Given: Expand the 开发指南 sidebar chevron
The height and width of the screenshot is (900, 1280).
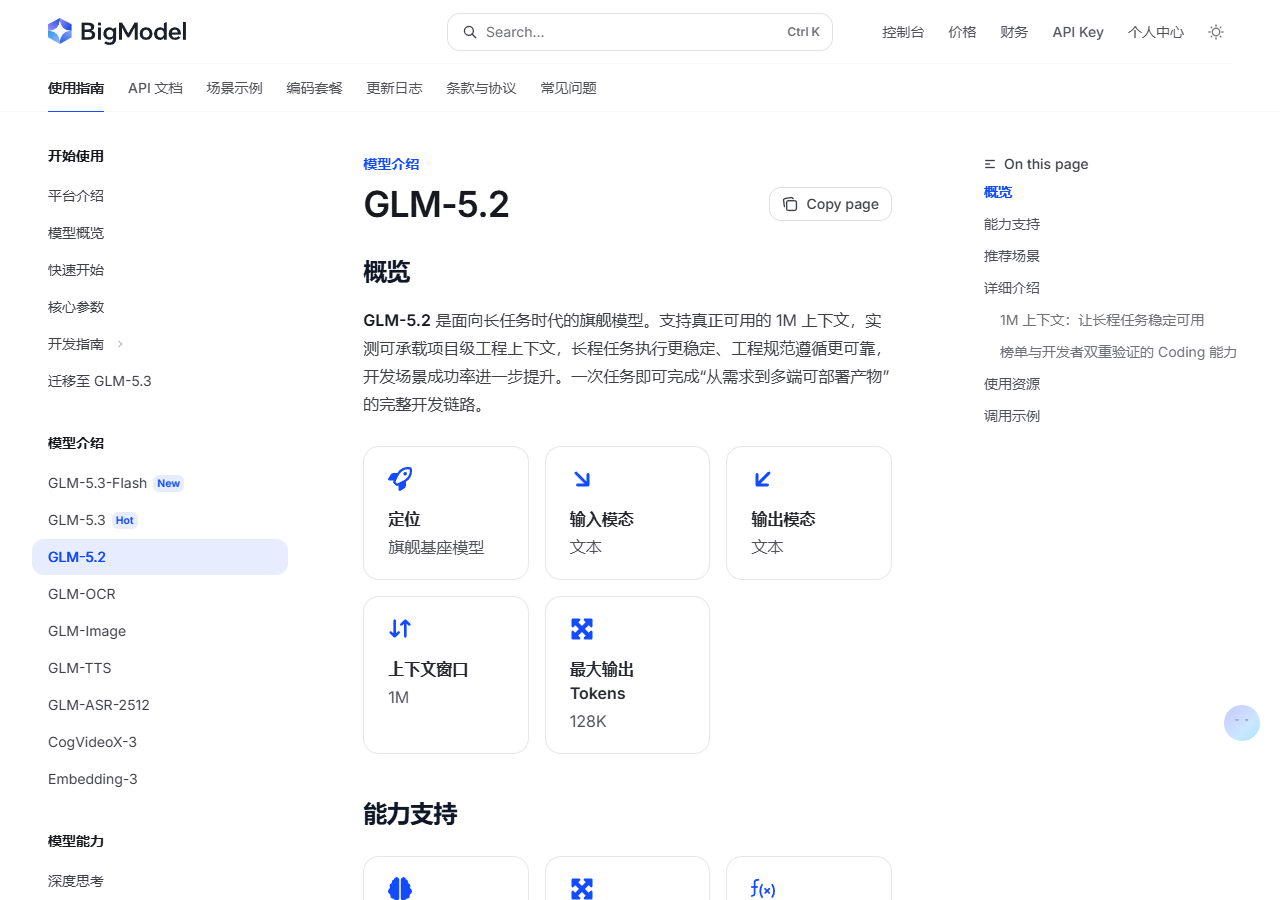Looking at the screenshot, I should point(120,344).
